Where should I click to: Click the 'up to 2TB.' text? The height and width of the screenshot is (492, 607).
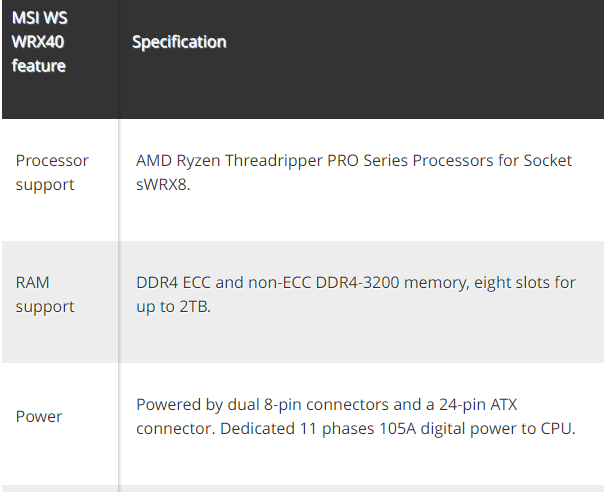tap(173, 307)
